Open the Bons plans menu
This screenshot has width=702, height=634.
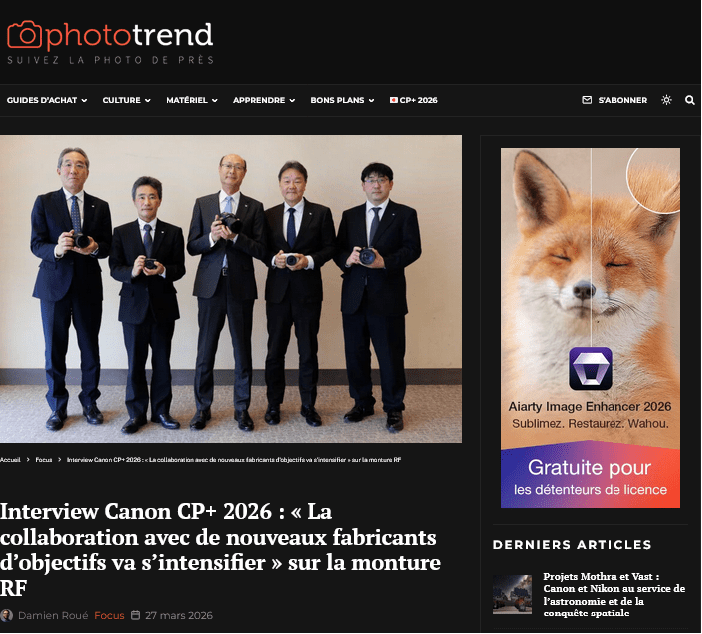[342, 100]
